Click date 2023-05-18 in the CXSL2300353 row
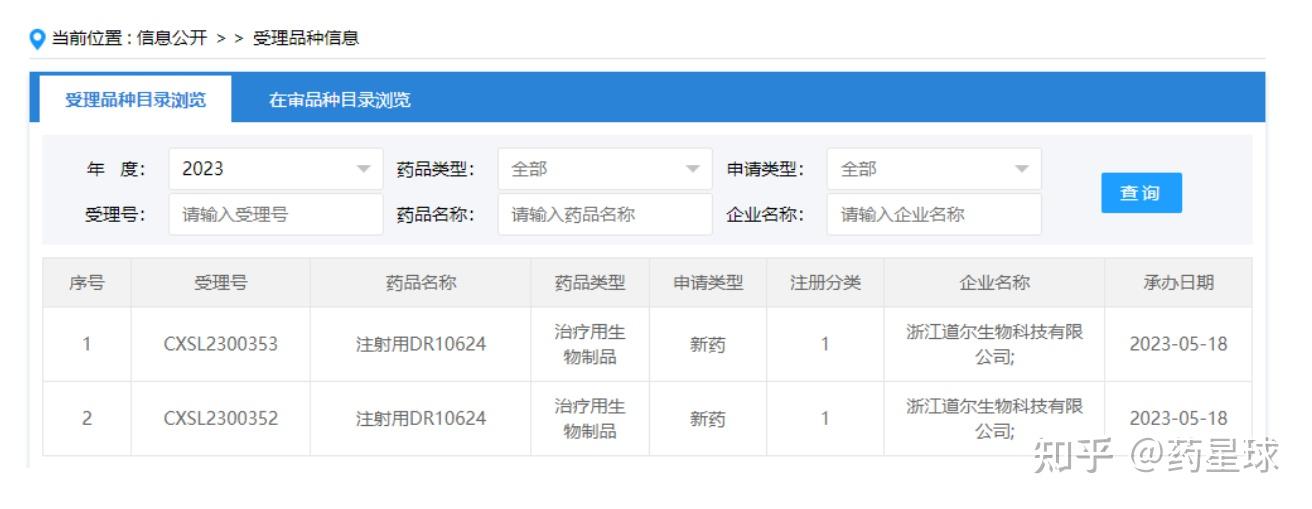Image resolution: width=1312 pixels, height=509 pixels. pyautogui.click(x=1178, y=344)
